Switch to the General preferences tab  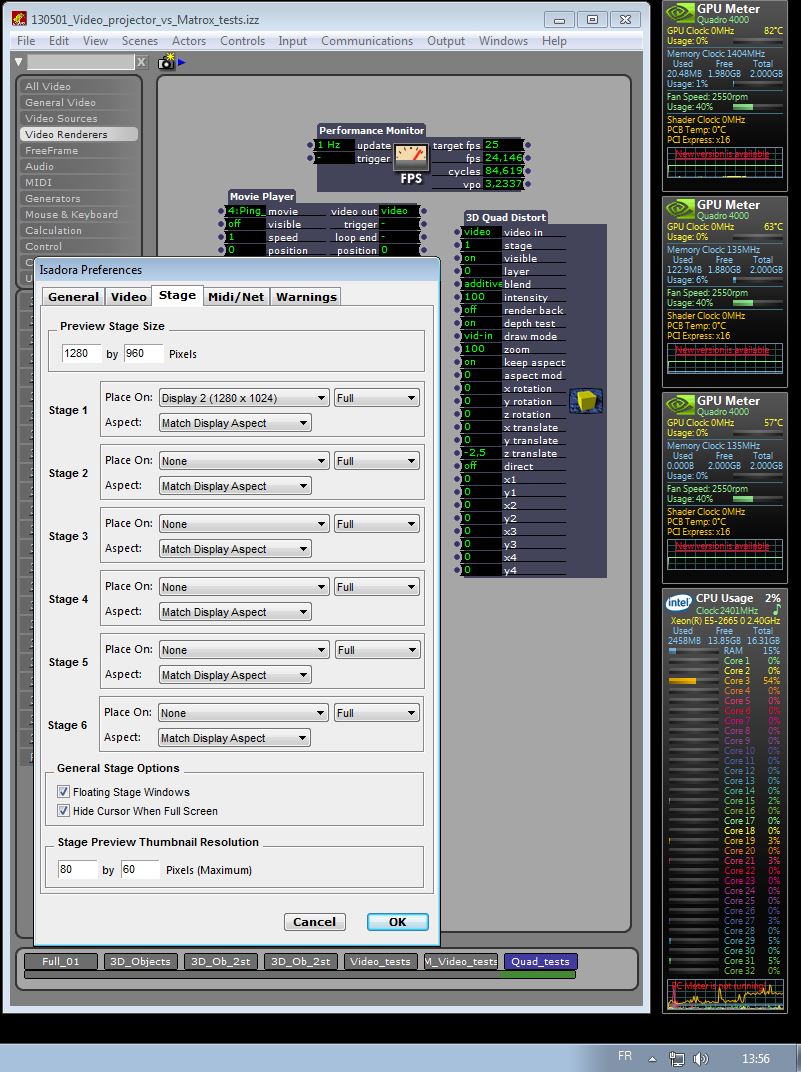[x=73, y=297]
